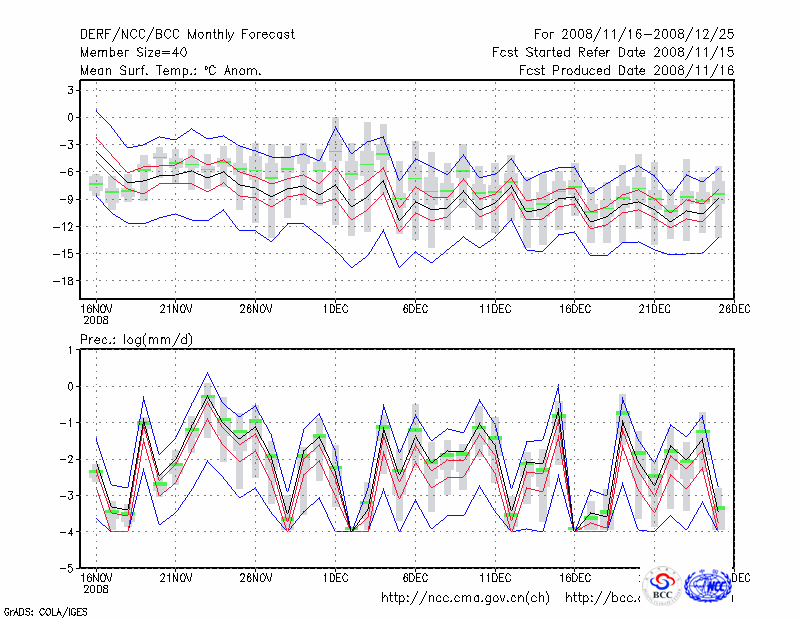Click the Prec.: log(mm/d) panel label
The width and height of the screenshot is (800, 618).
pyautogui.click(x=137, y=340)
